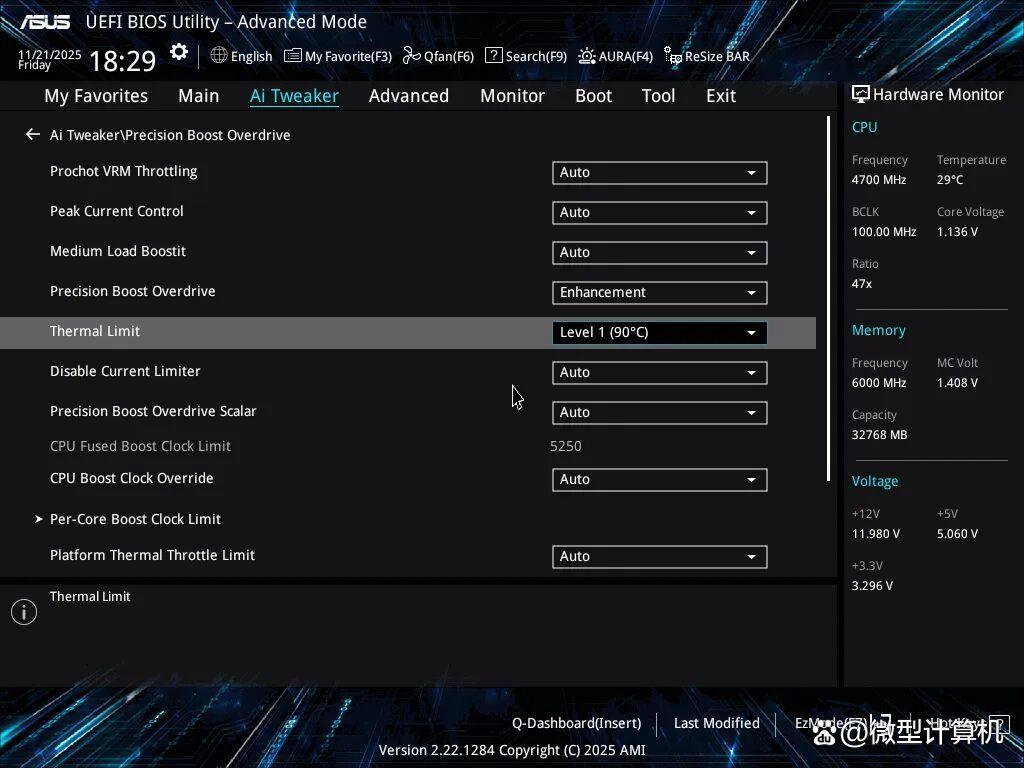The width and height of the screenshot is (1024, 768).
Task: Click the 47x ratio value
Action: [x=862, y=284]
